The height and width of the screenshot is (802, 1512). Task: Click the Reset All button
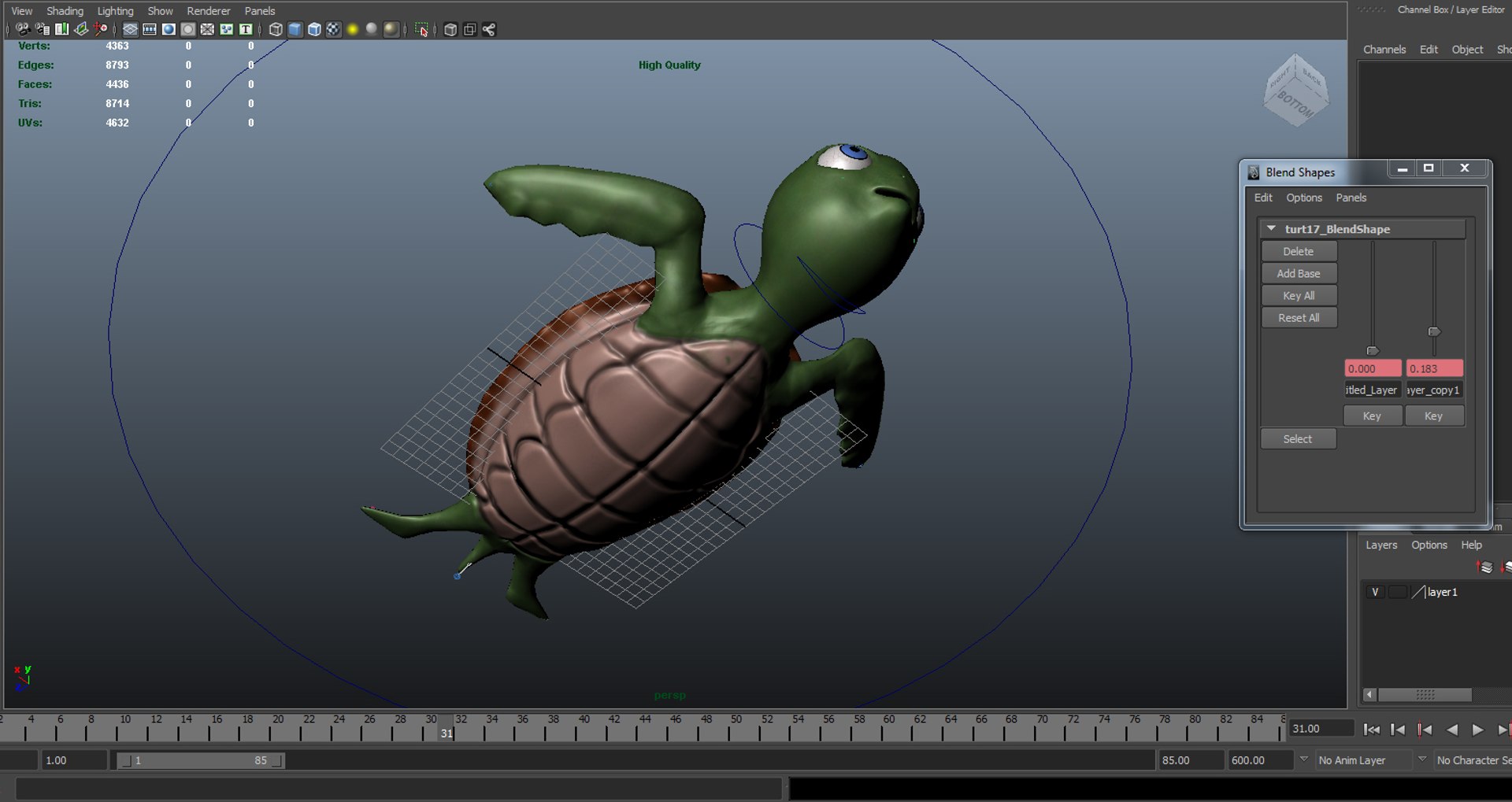coord(1299,317)
